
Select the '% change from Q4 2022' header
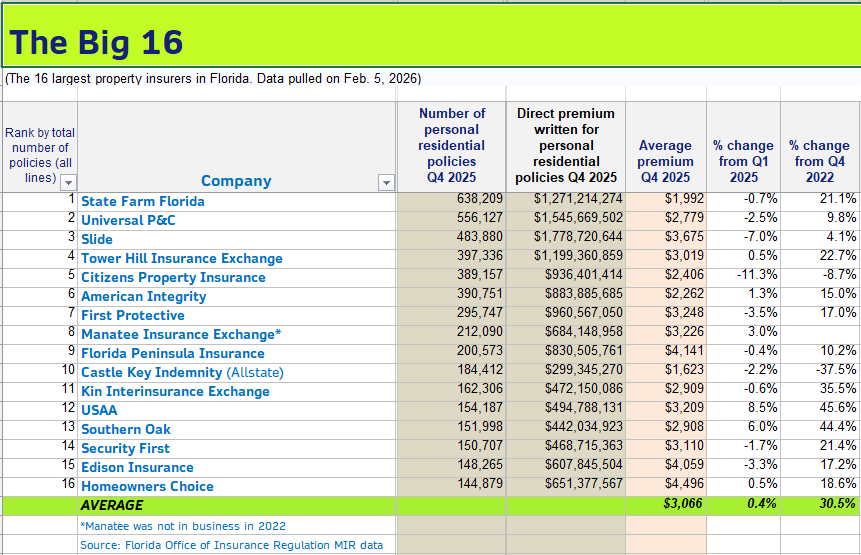818,161
